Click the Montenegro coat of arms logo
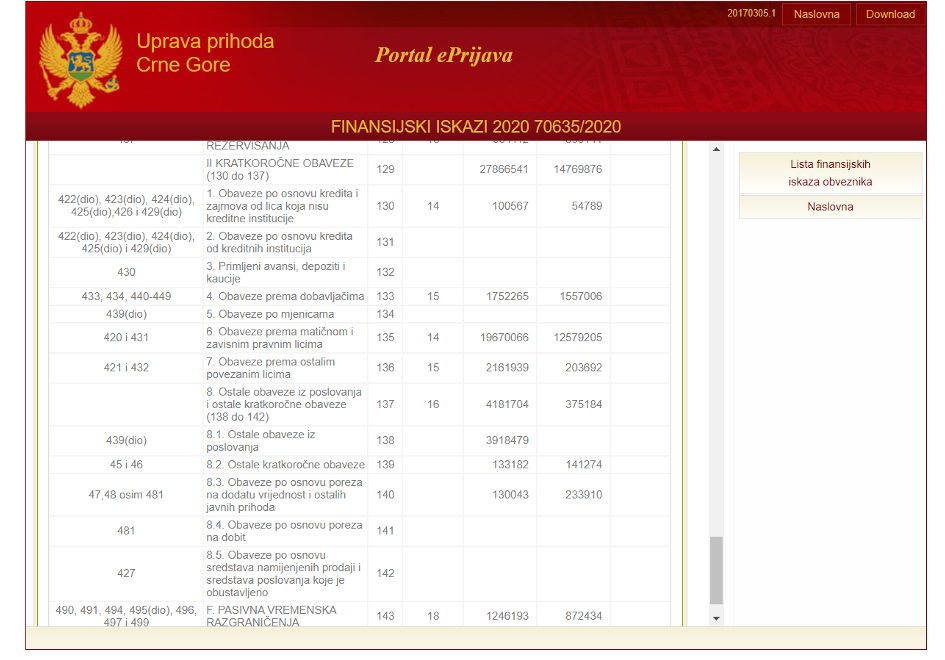Viewport: 945px width, 660px height. 81,61
